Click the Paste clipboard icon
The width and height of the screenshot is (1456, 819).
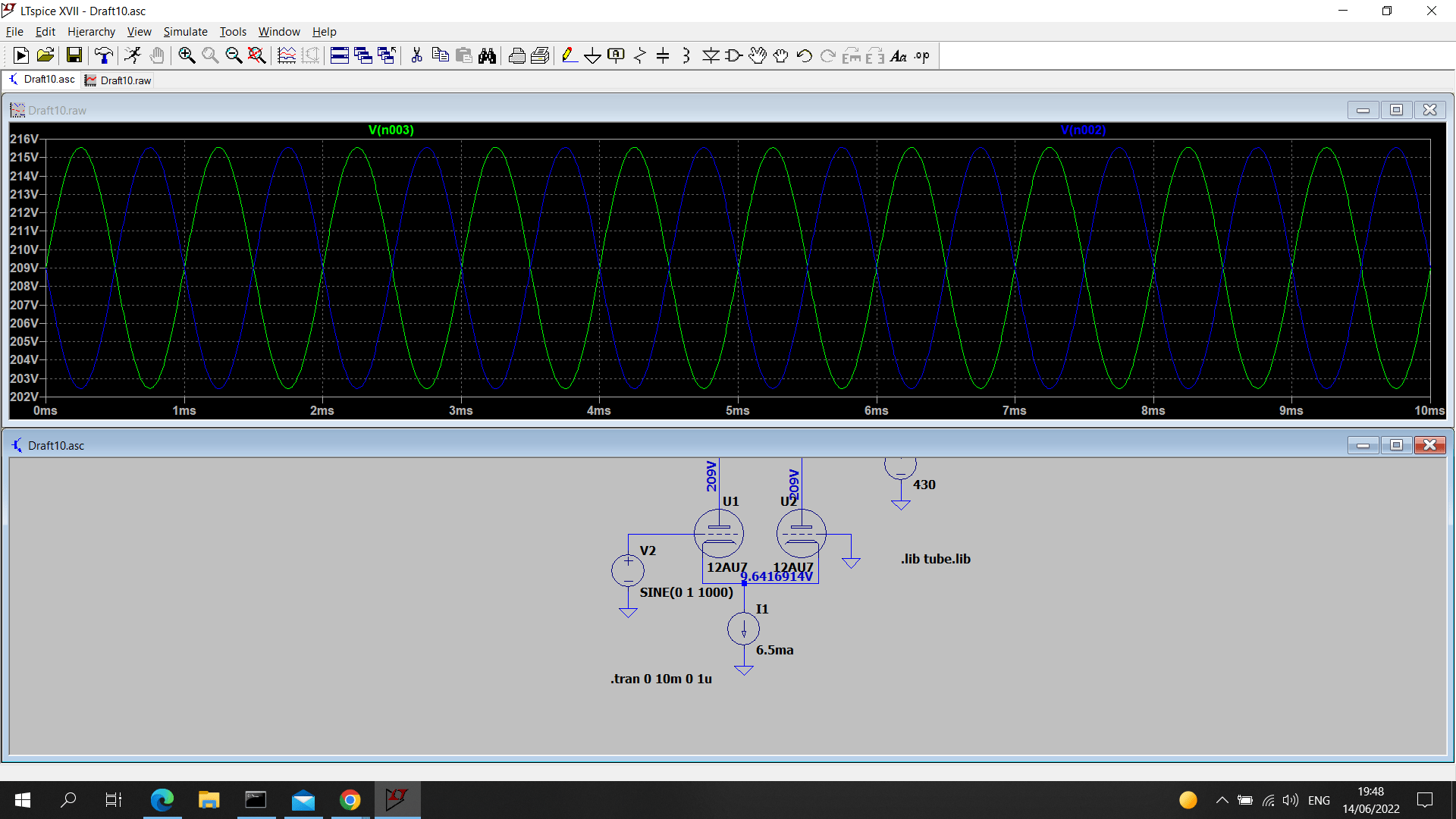coord(463,55)
